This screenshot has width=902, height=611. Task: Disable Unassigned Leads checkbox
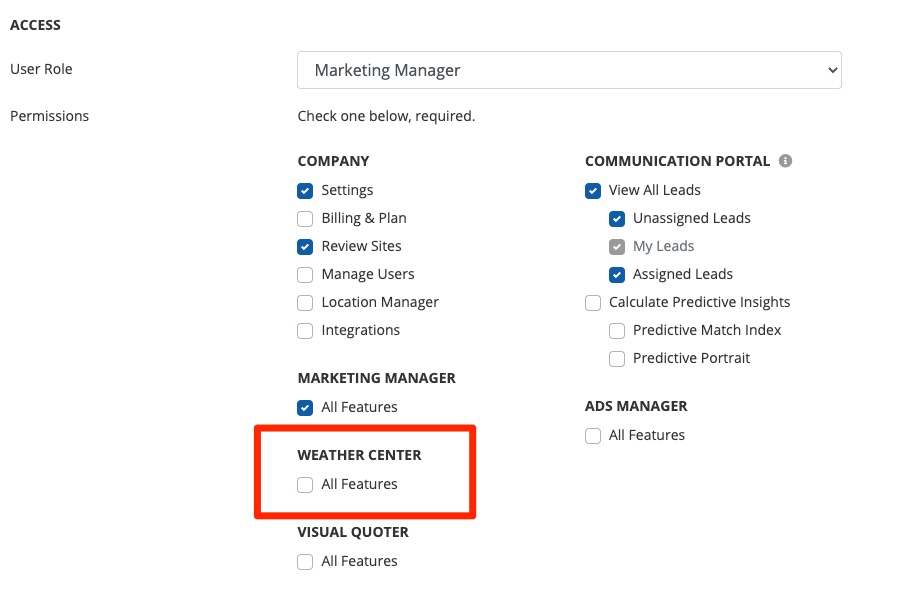click(617, 218)
